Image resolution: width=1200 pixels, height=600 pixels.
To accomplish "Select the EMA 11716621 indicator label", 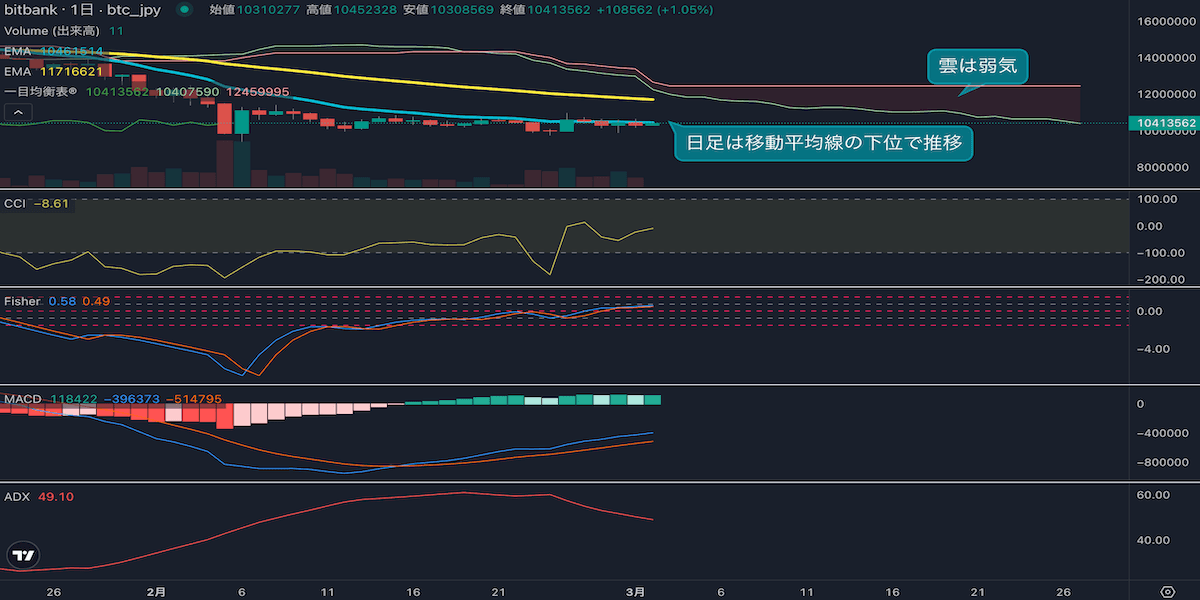I will click(x=18, y=72).
